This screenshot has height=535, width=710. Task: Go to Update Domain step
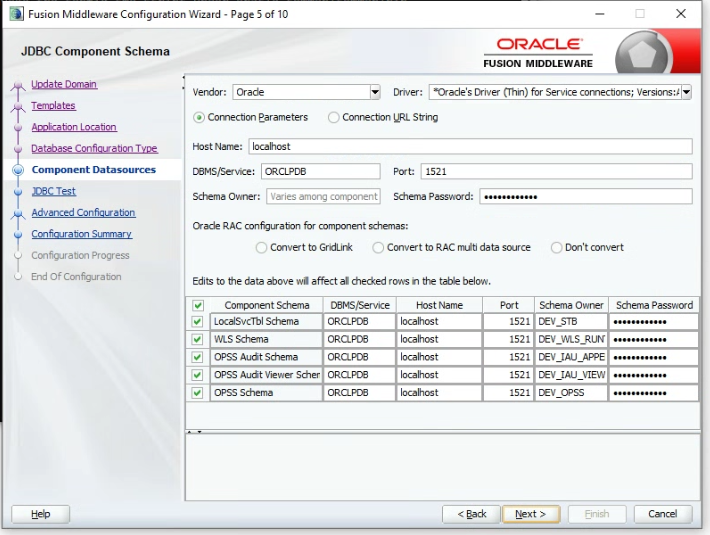pyautogui.click(x=64, y=84)
